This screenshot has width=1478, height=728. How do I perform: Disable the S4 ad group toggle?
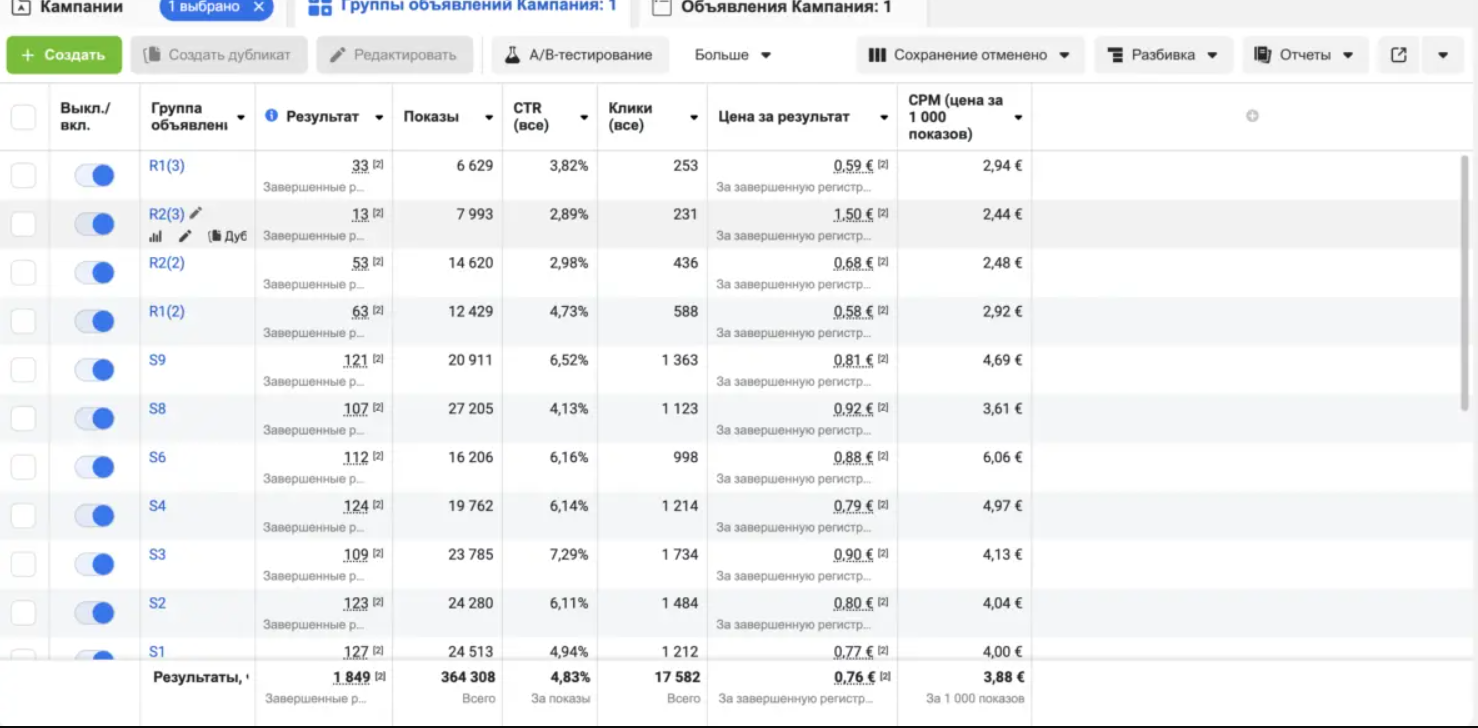pyautogui.click(x=95, y=516)
